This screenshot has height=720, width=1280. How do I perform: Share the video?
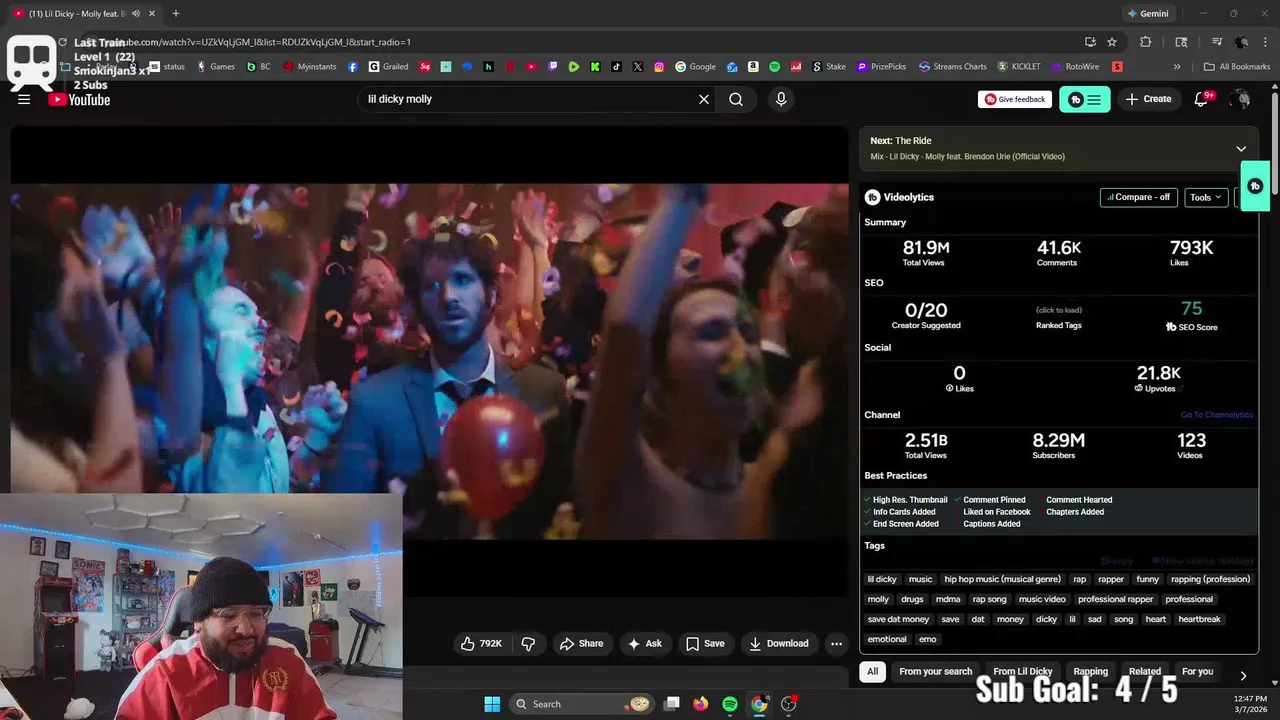point(581,643)
